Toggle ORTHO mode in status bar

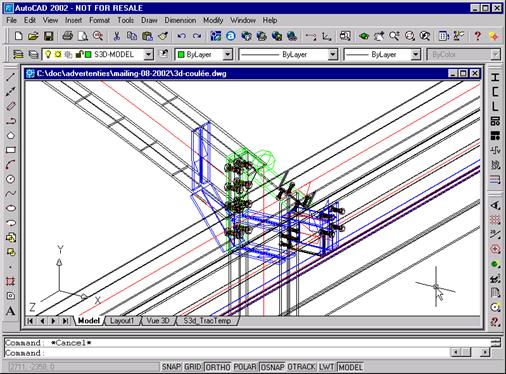click(x=217, y=367)
